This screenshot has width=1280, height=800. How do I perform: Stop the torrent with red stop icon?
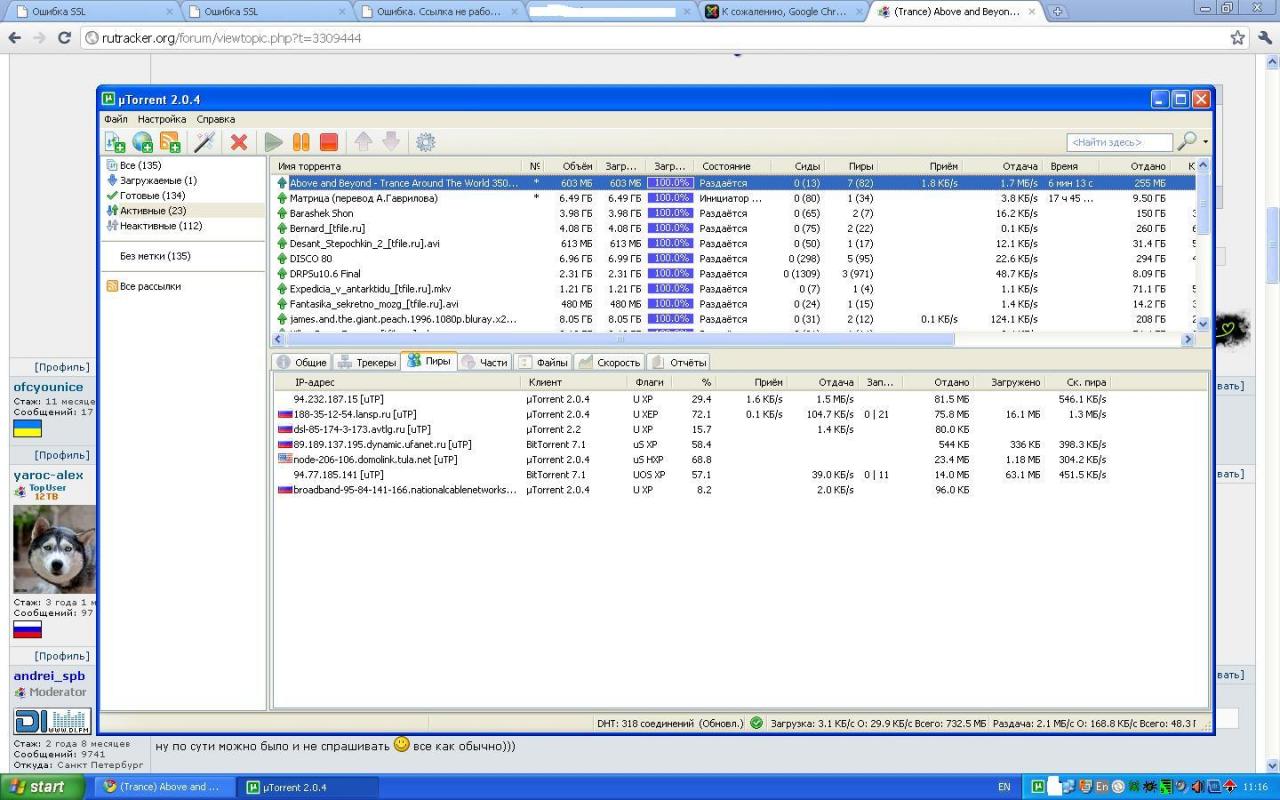pos(328,142)
